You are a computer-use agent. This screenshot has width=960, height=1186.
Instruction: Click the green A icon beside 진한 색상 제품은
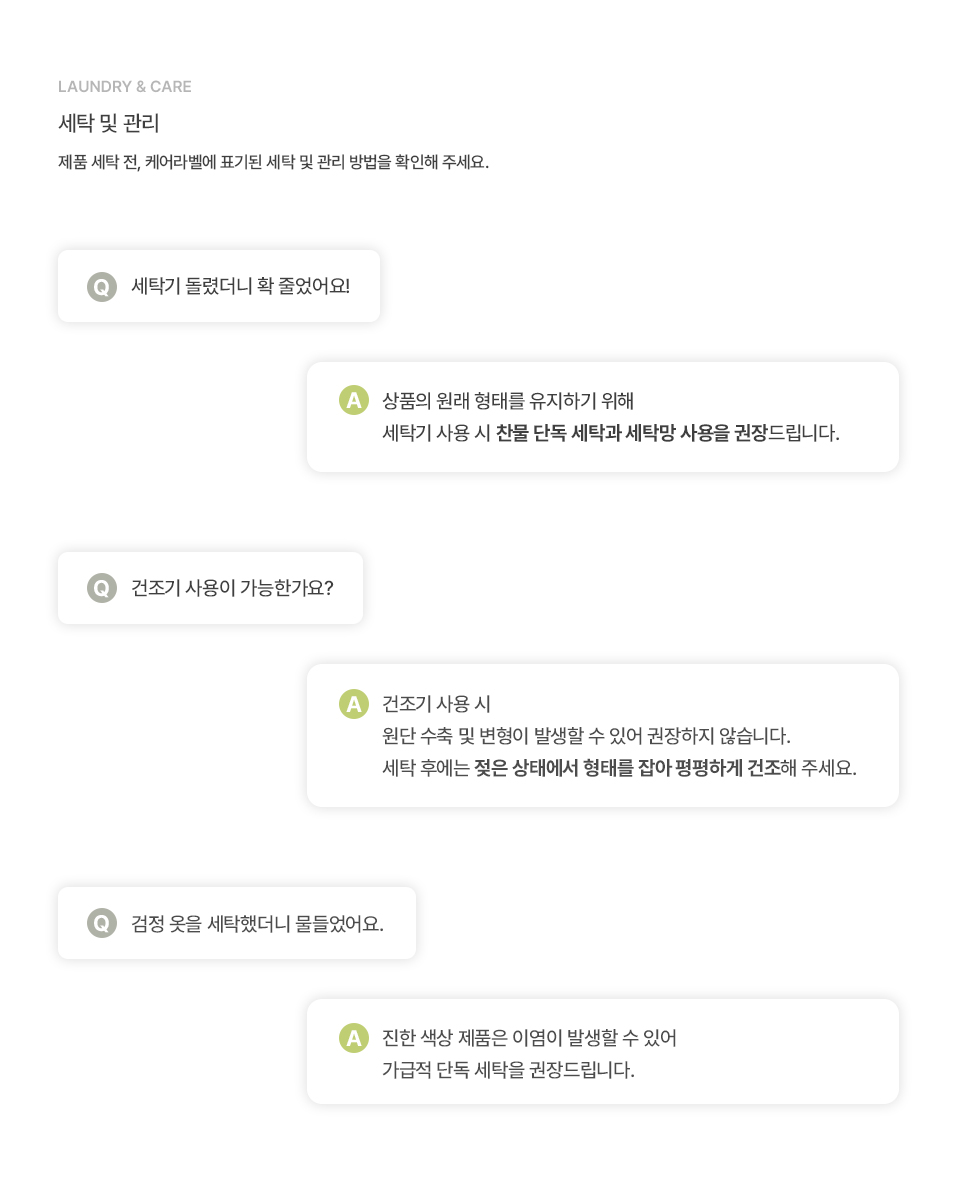[353, 1038]
